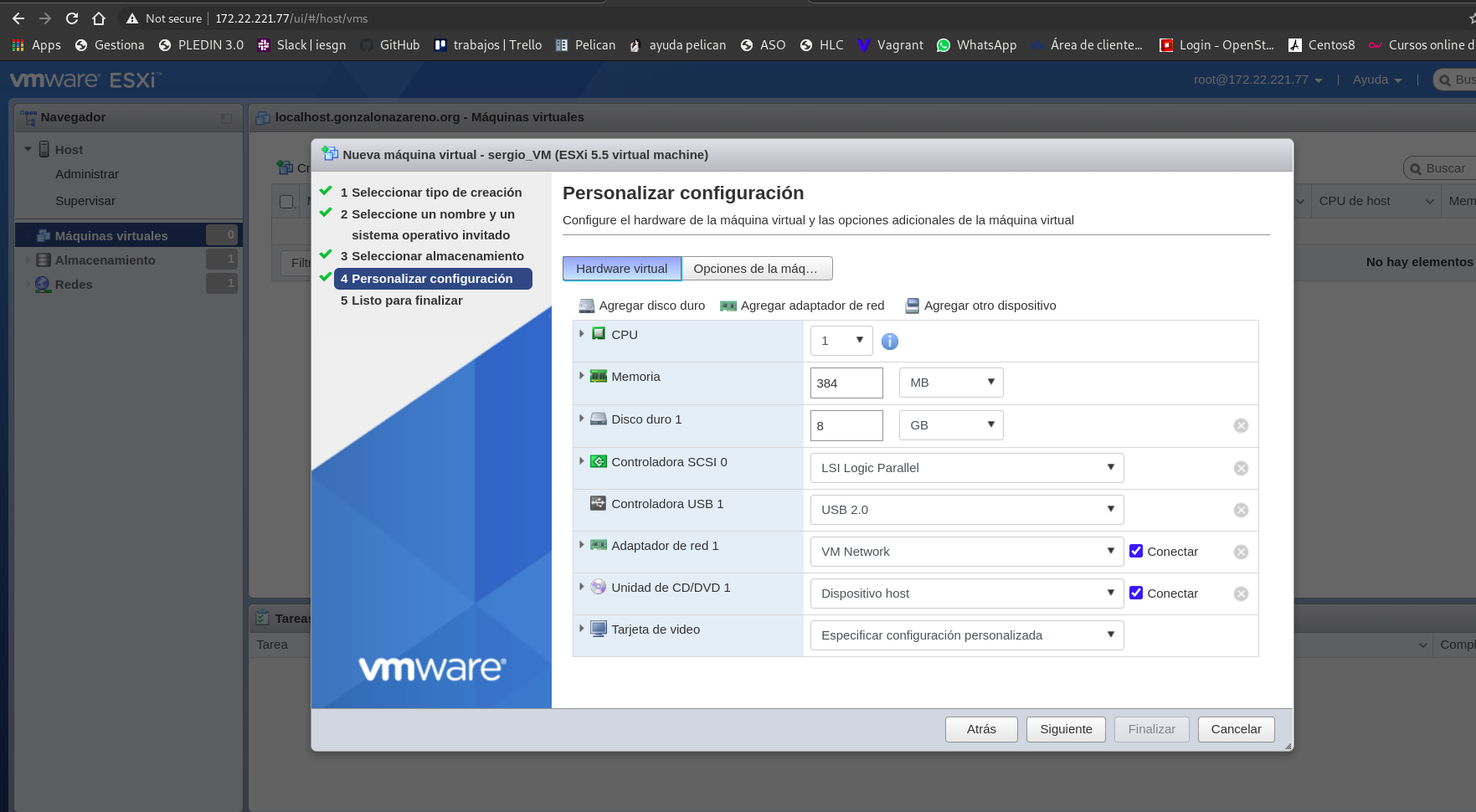Click inside the Memoria value field
Screen dimensions: 1476x812
click(x=846, y=383)
